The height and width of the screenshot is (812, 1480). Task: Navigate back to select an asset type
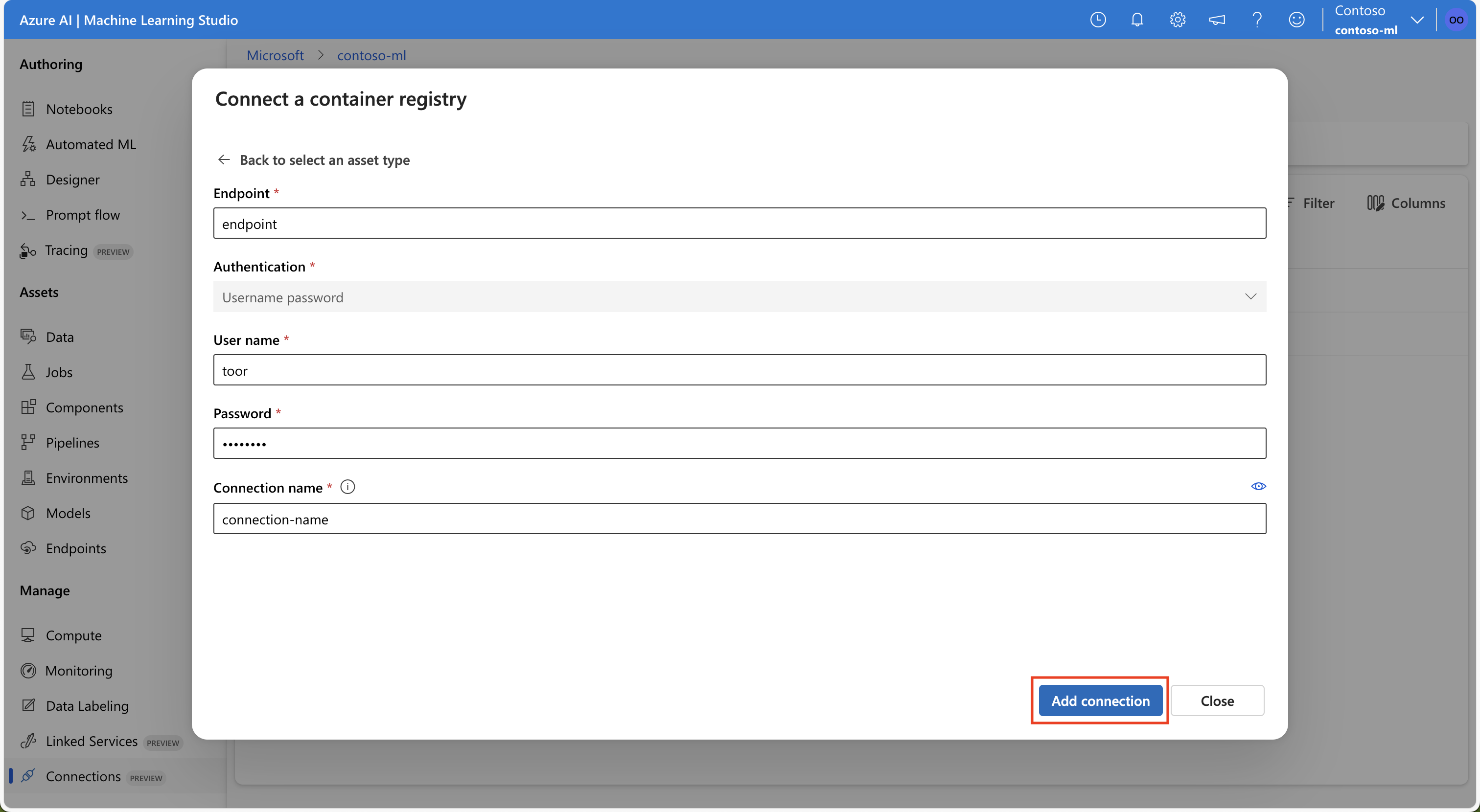(x=314, y=159)
